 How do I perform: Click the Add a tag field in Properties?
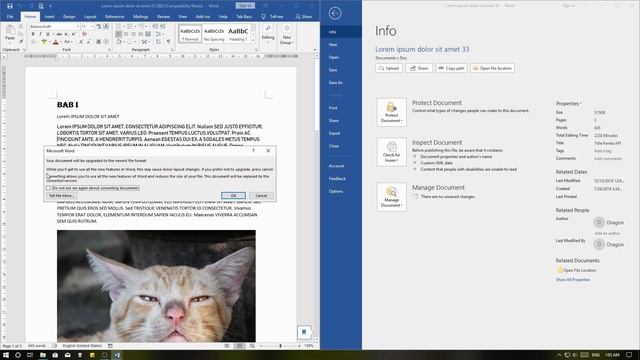point(602,151)
